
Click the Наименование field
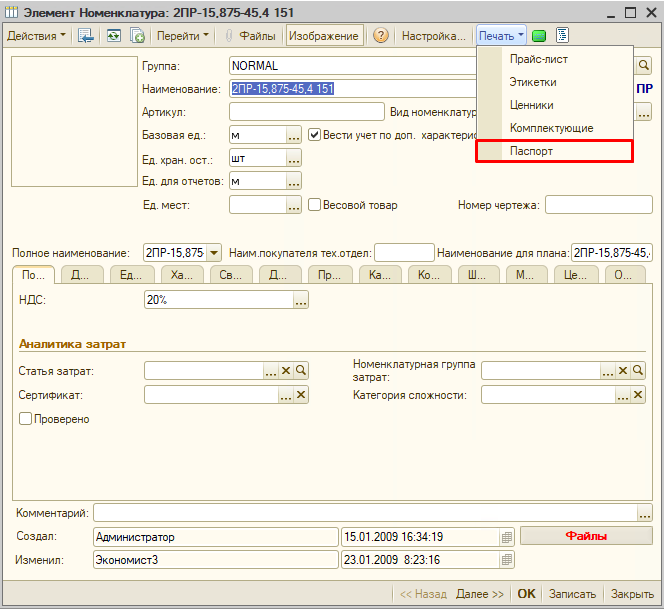pyautogui.click(x=353, y=89)
